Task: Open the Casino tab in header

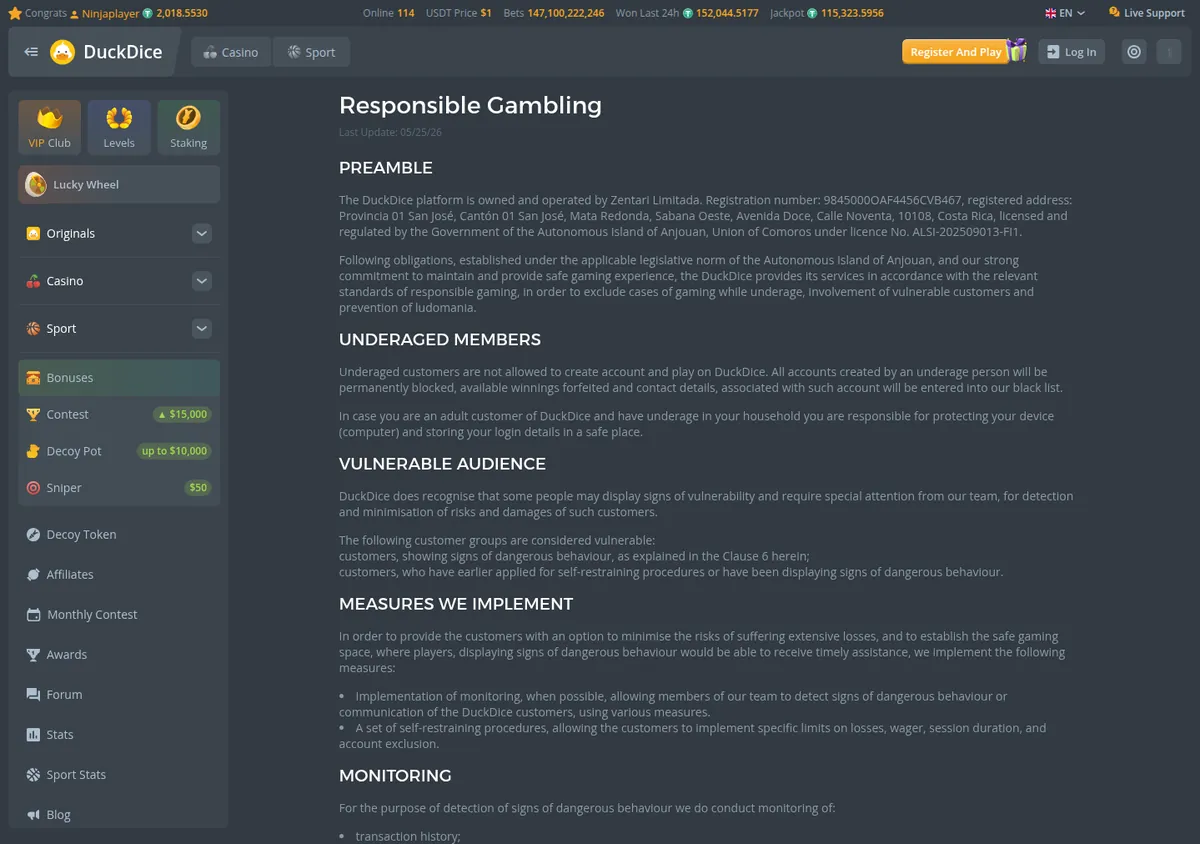Action: pyautogui.click(x=231, y=52)
